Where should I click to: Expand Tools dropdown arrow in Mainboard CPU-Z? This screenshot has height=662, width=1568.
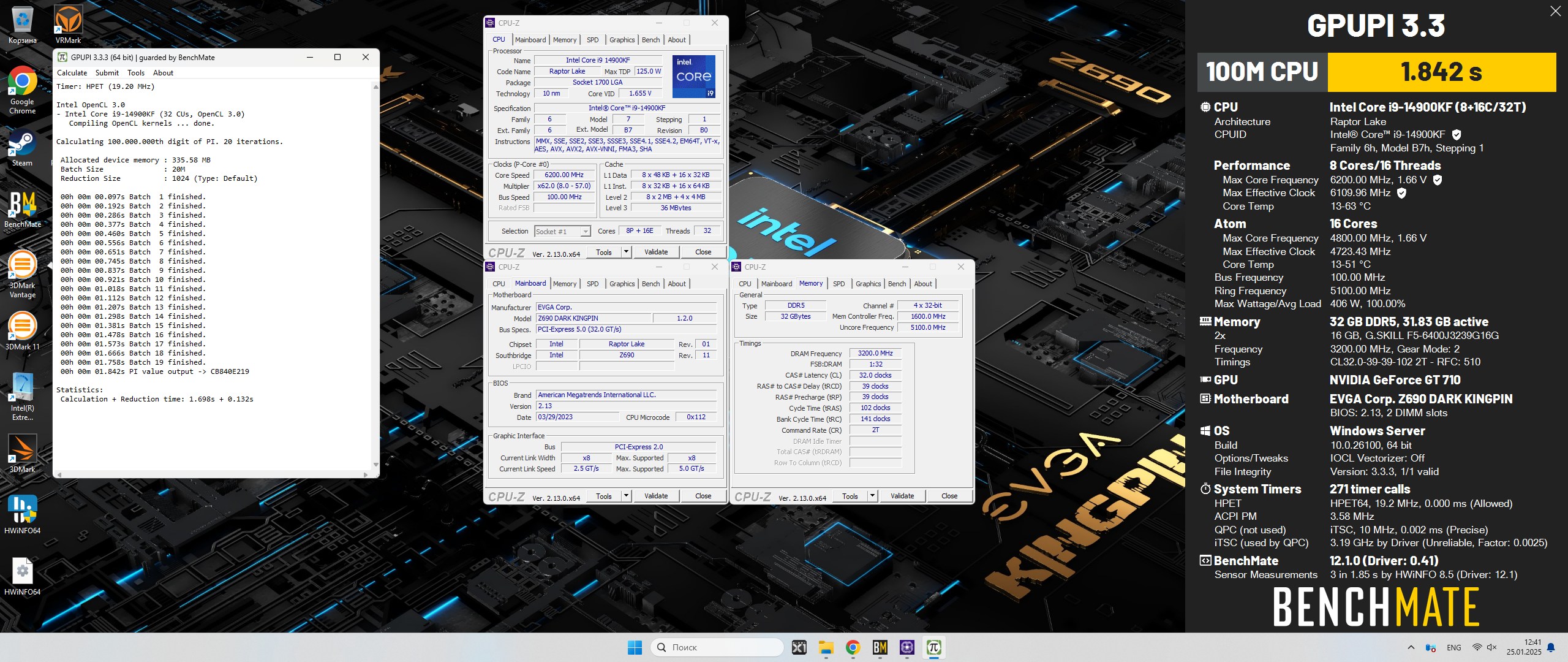pos(626,496)
